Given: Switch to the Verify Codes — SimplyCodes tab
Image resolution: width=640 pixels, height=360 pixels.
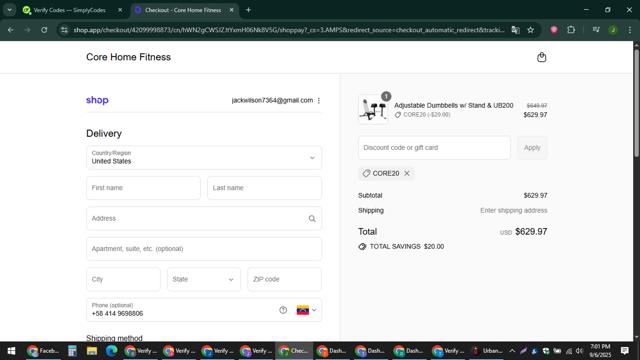Looking at the screenshot, I should click(x=69, y=10).
